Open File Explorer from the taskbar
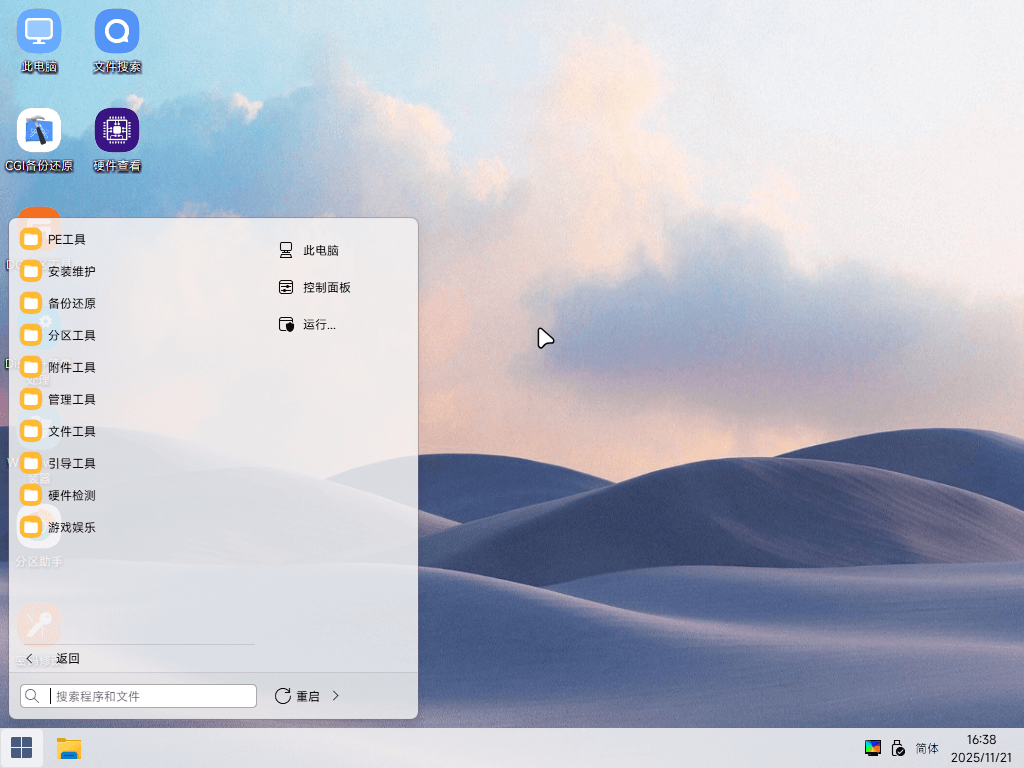This screenshot has width=1024, height=768. (69, 748)
